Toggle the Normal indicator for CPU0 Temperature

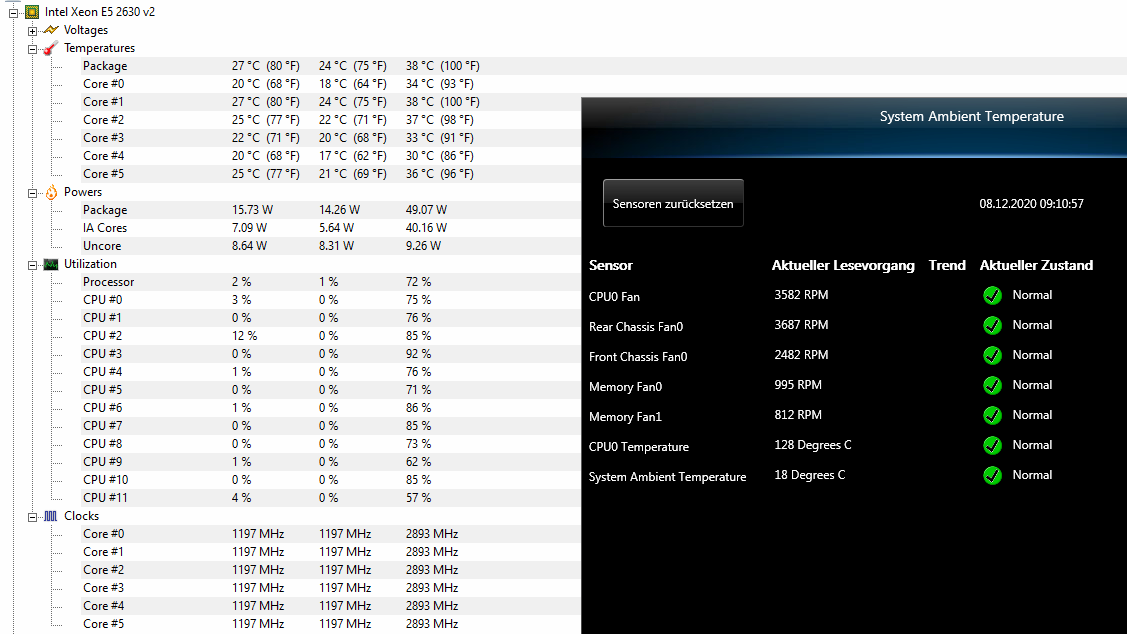click(x=992, y=445)
